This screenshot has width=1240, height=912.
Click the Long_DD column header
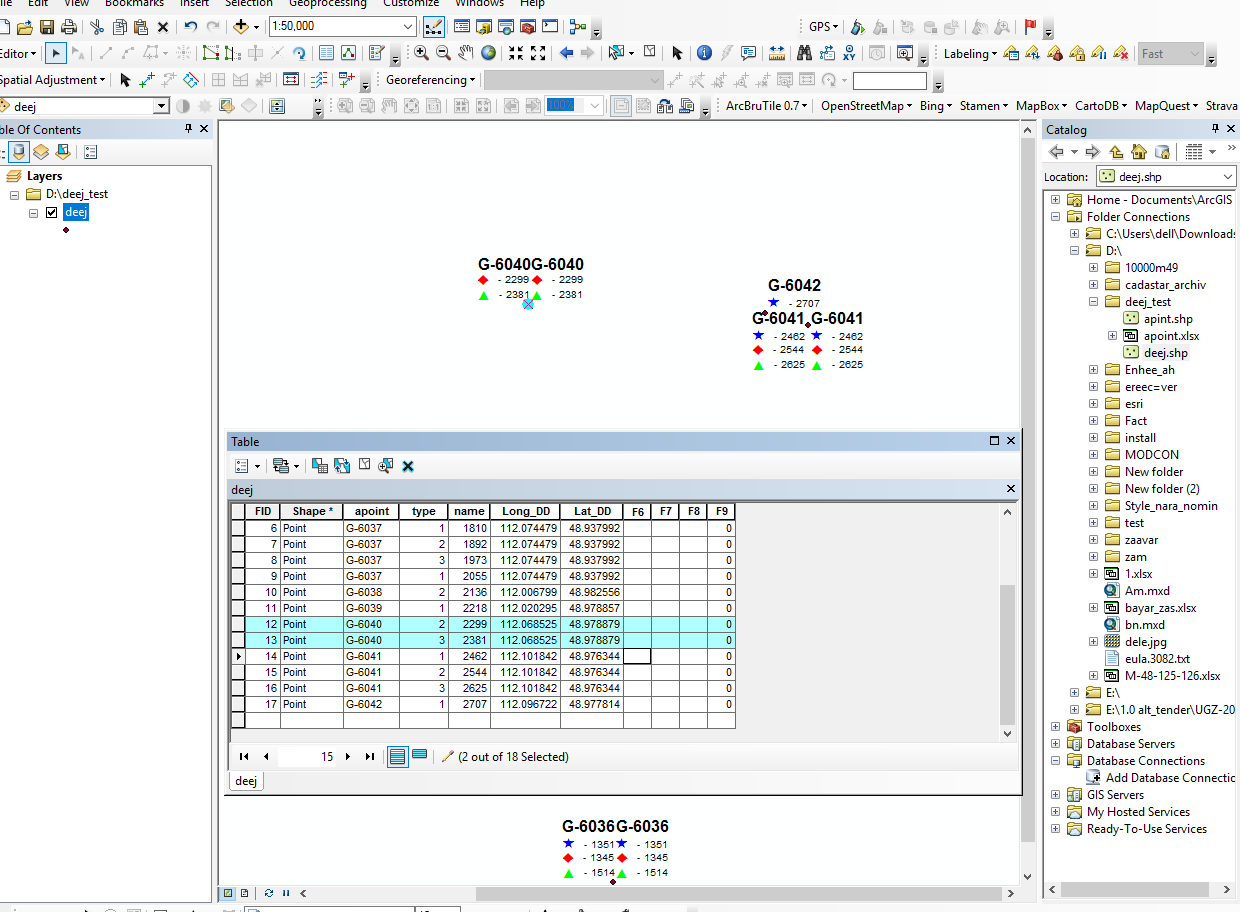coord(525,511)
